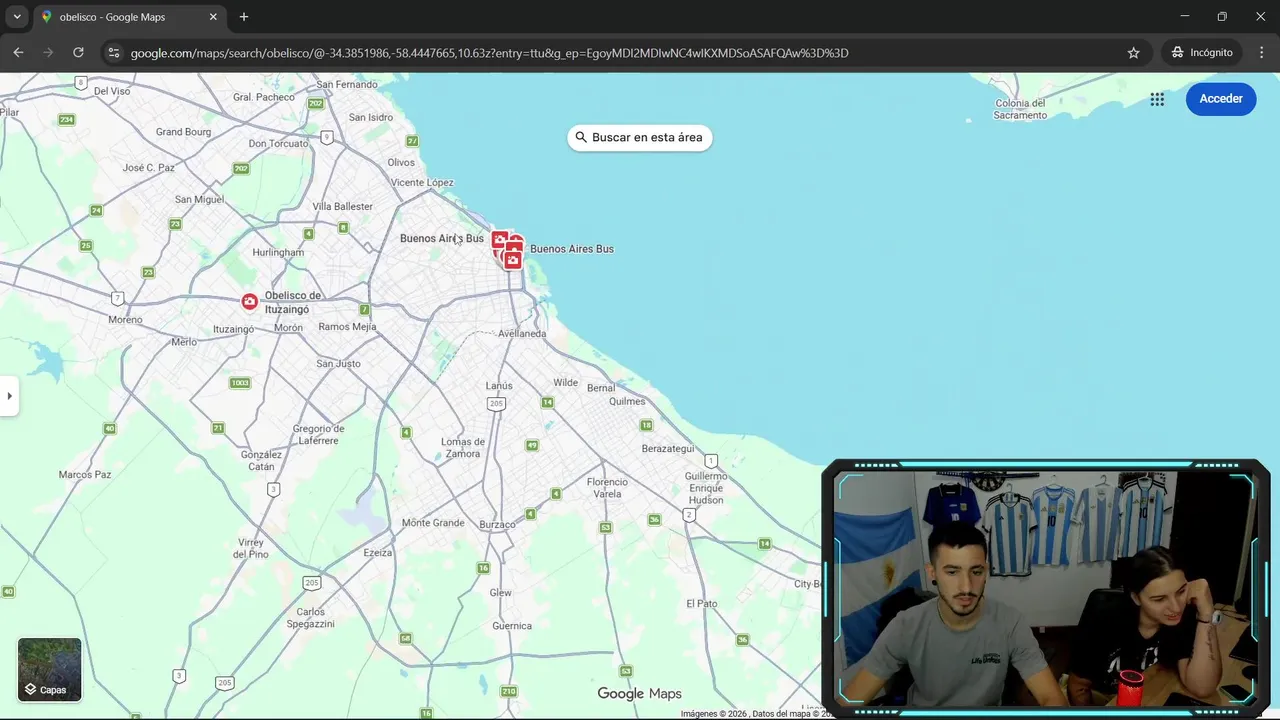The image size is (1280, 720).
Task: Open the Chrome three-dot menu
Action: pos(1261,52)
